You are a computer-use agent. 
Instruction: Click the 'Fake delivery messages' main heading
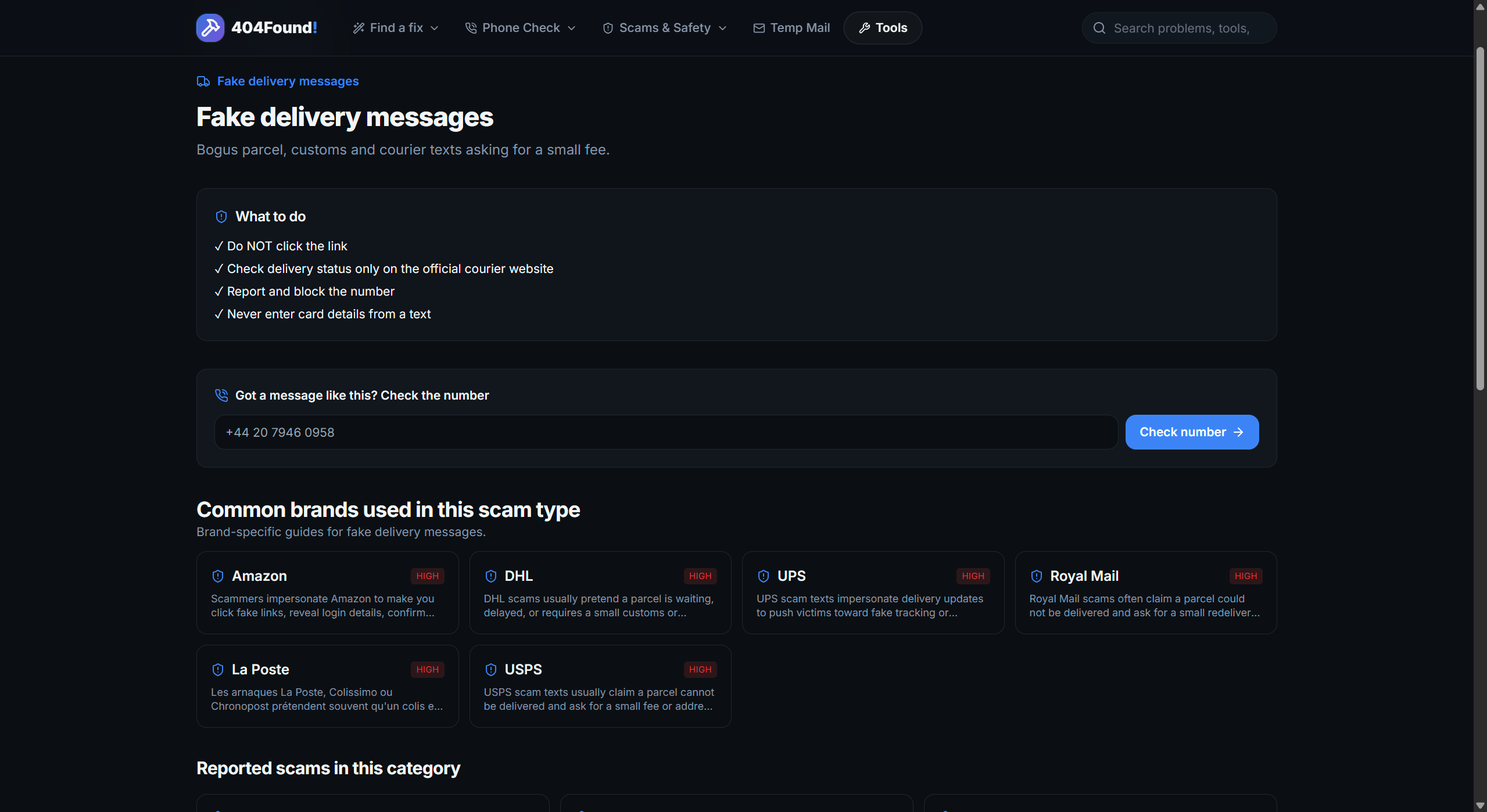click(345, 117)
